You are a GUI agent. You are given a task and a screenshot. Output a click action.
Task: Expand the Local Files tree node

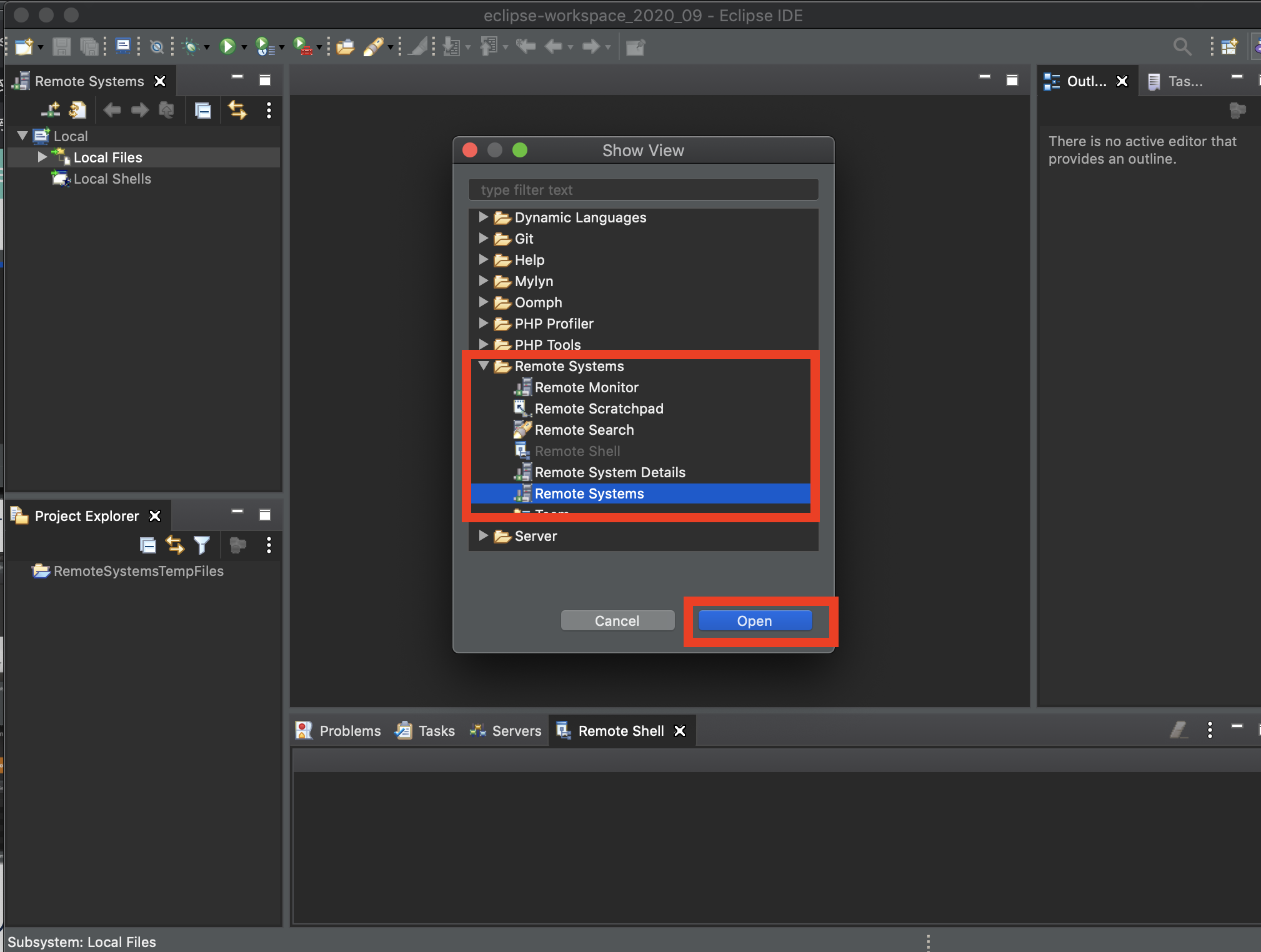(42, 157)
